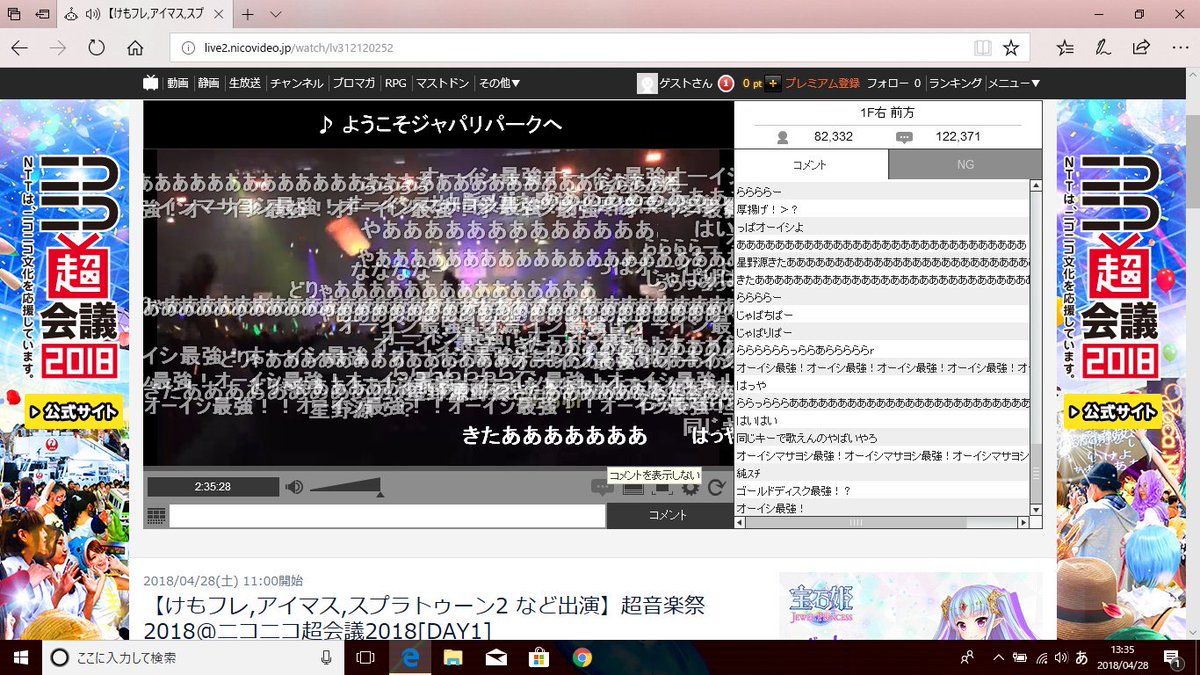This screenshot has height=675, width=1200.
Task: Open Edge reading view icon
Action: (x=983, y=47)
